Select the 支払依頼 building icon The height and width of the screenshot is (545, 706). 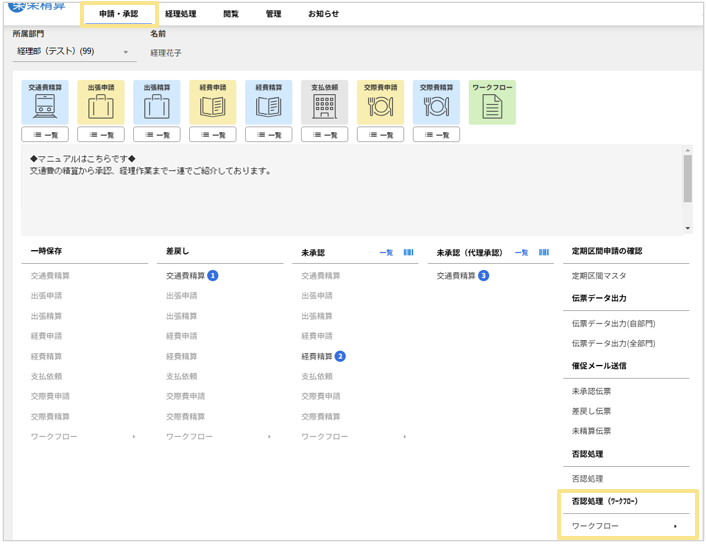(x=324, y=103)
